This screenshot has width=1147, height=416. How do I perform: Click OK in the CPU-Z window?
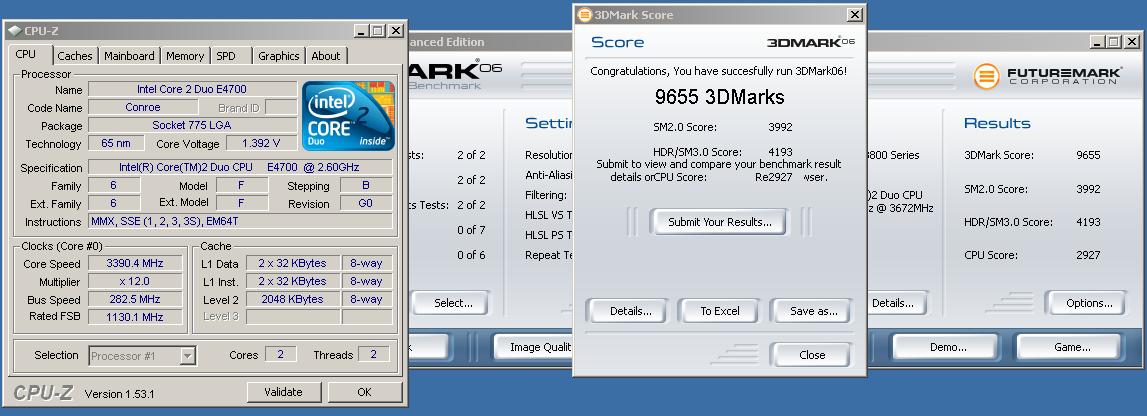click(364, 392)
